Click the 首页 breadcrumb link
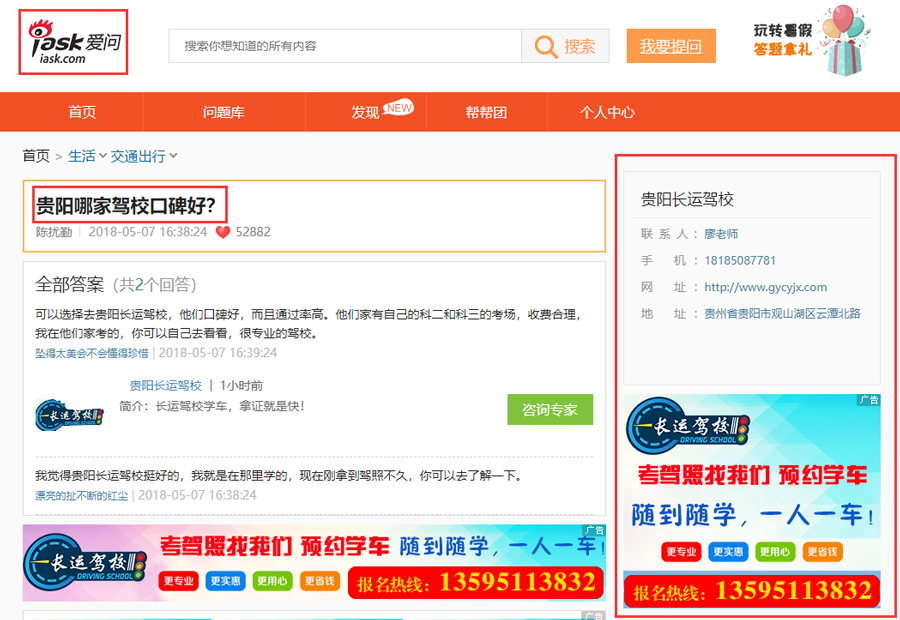The image size is (900, 620). (36, 156)
